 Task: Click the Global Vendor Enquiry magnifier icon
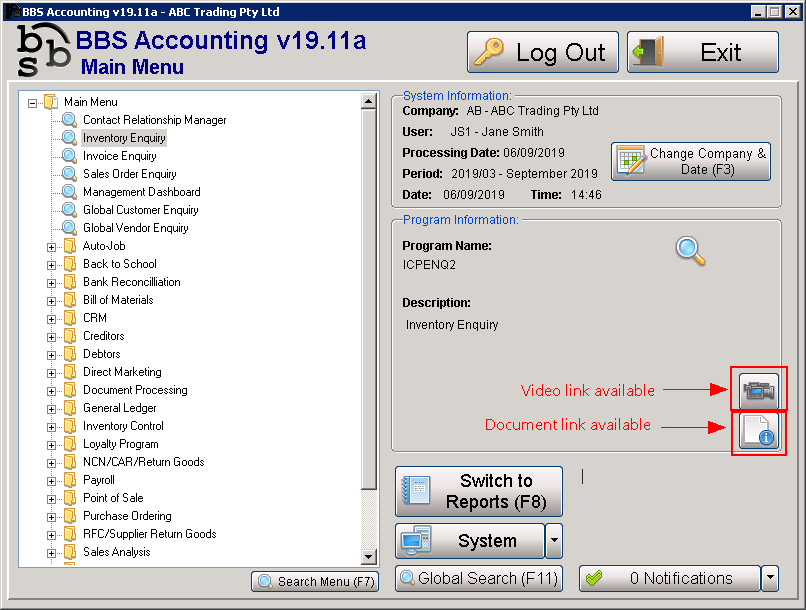69,228
